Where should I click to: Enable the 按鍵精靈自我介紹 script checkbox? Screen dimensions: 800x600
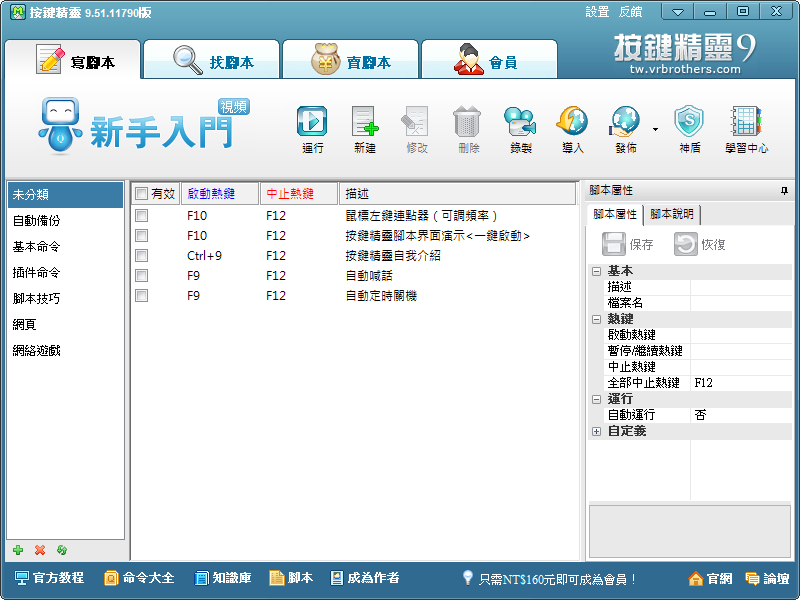point(141,255)
